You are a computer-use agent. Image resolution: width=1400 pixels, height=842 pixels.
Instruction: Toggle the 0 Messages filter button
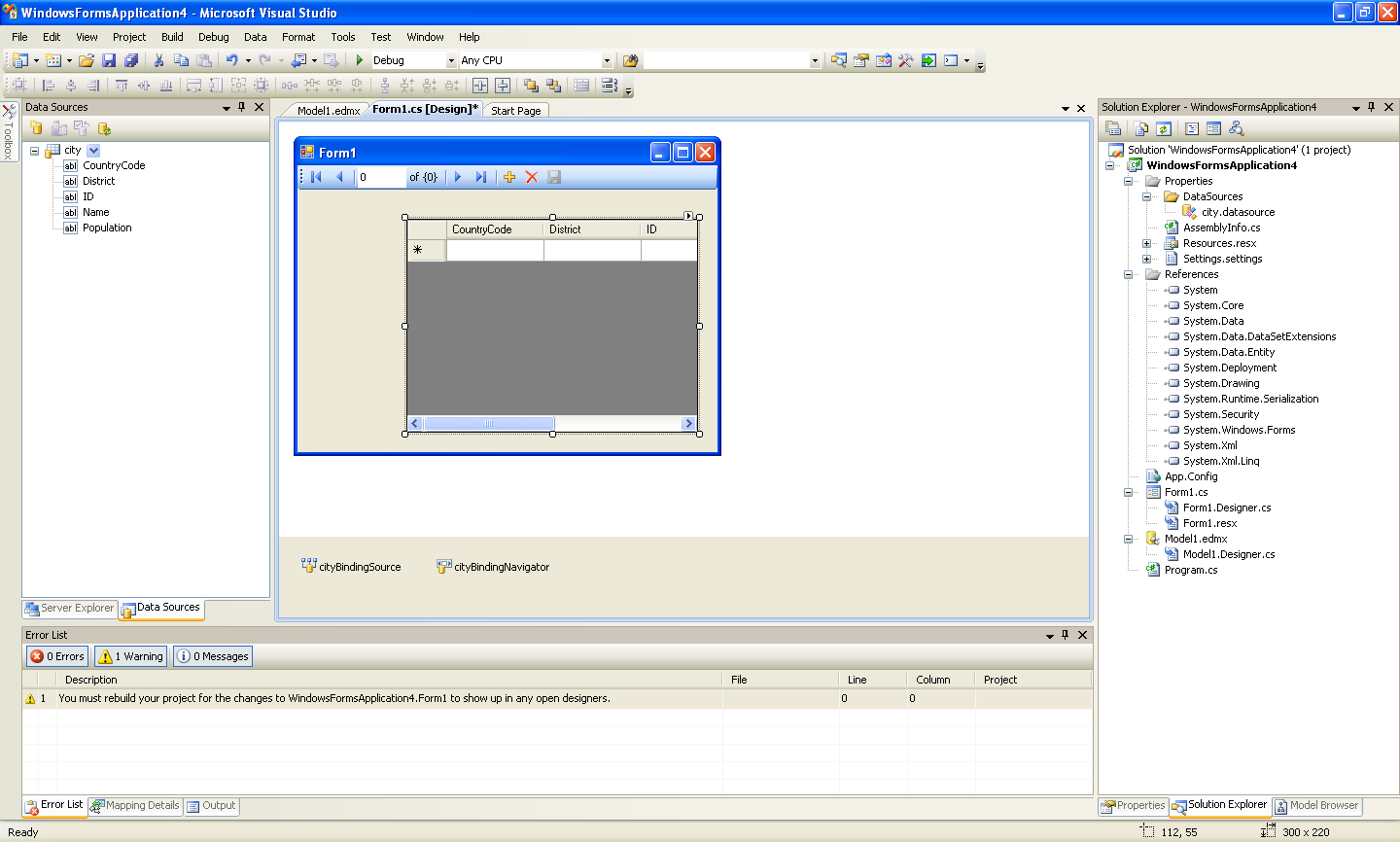pos(213,656)
